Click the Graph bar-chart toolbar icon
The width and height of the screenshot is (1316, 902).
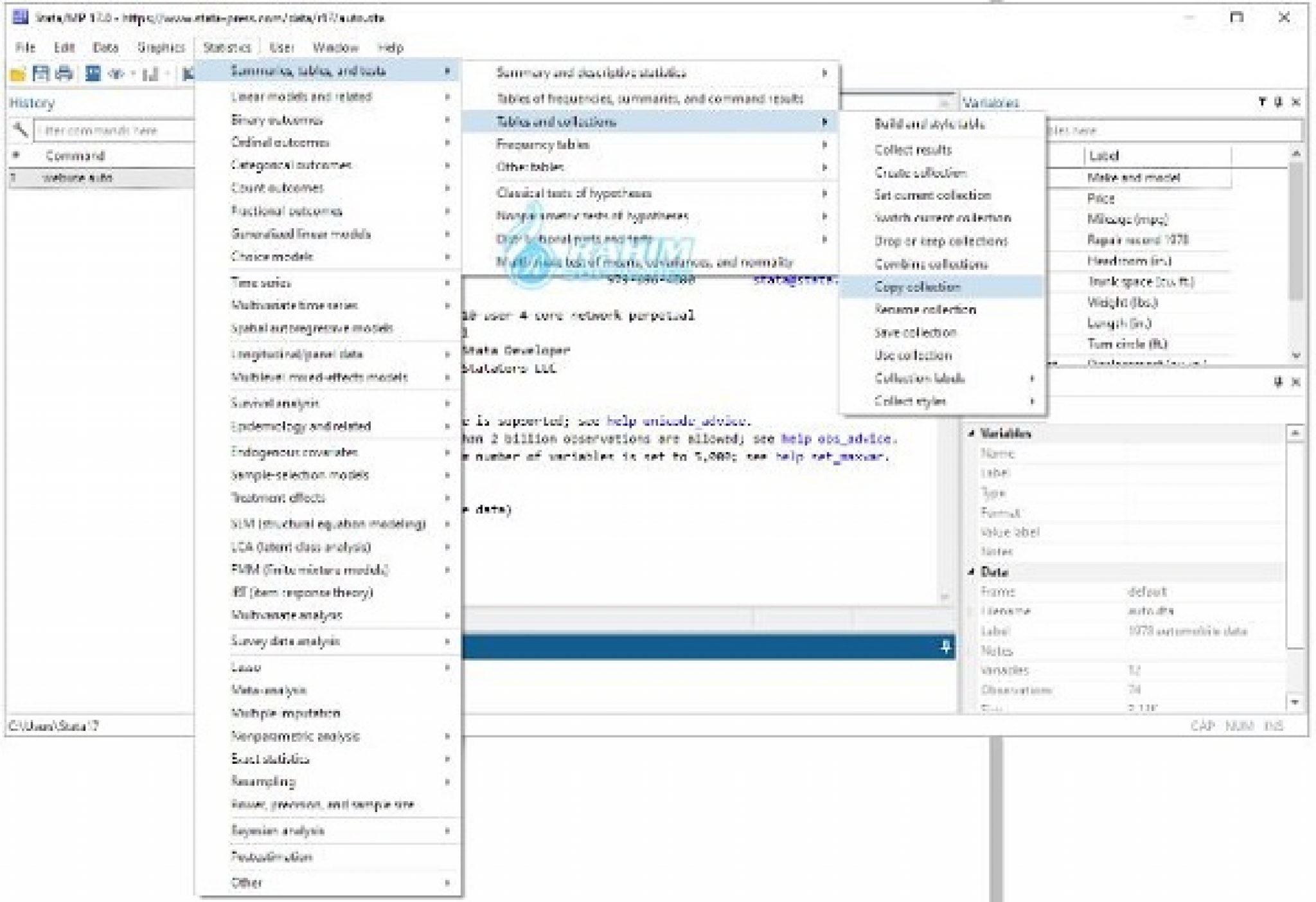[x=150, y=74]
